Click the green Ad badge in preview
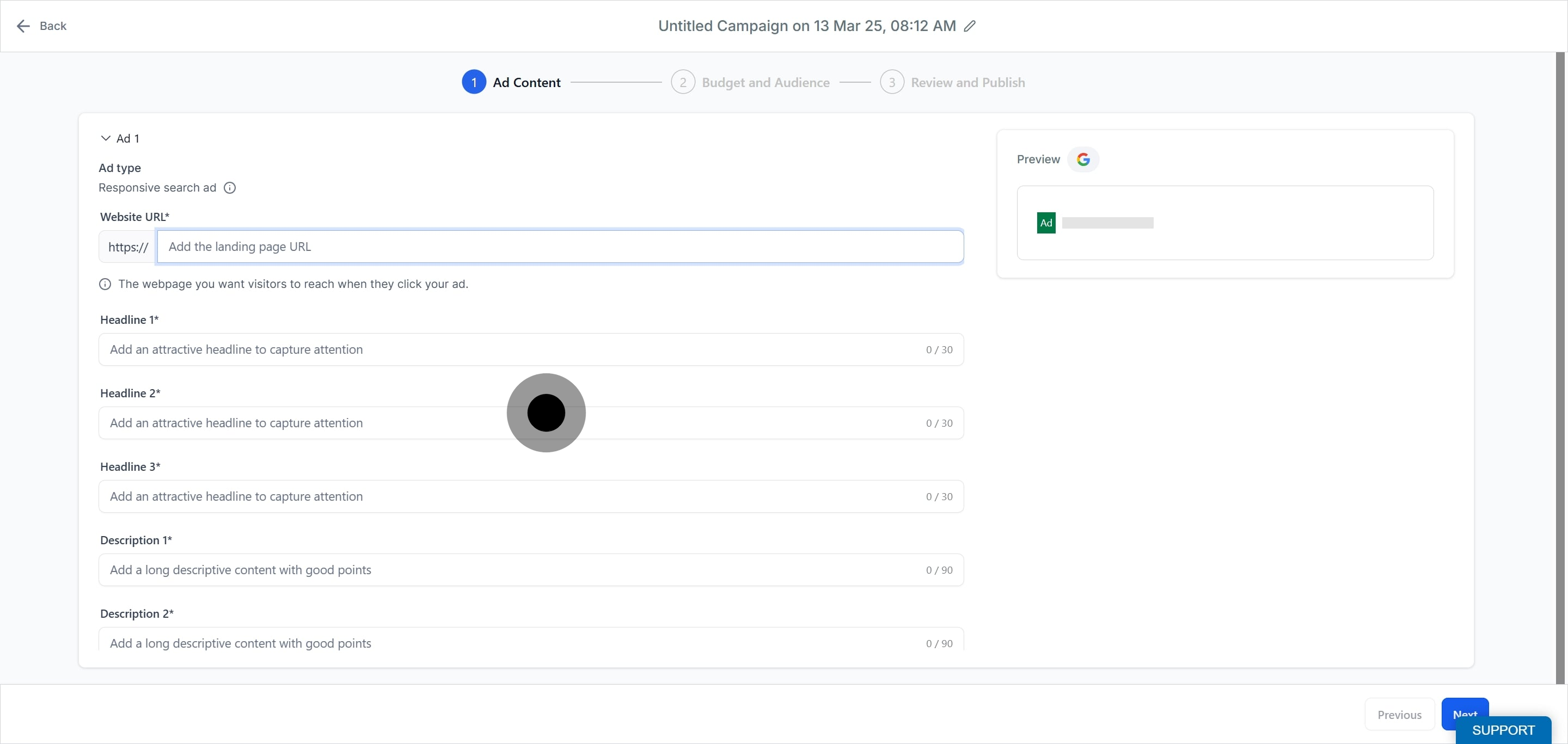The width and height of the screenshot is (1568, 744). pyautogui.click(x=1046, y=223)
